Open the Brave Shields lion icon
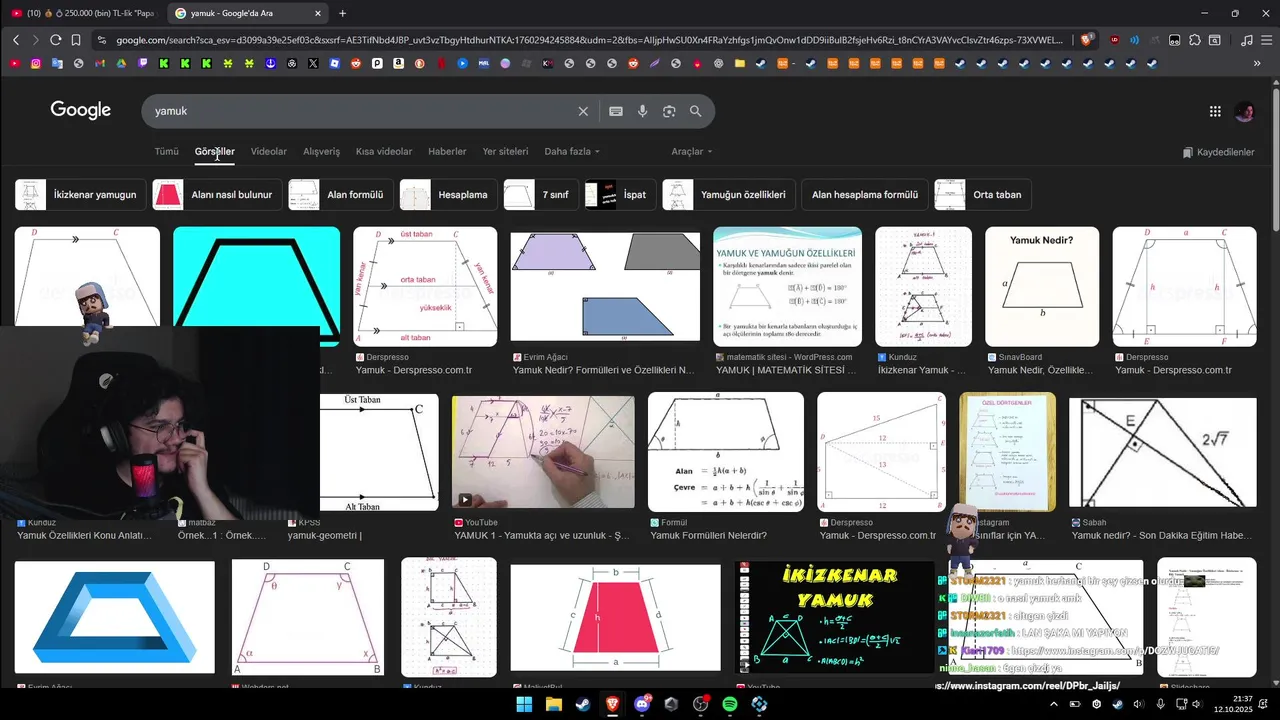The height and width of the screenshot is (720, 1280). pos(1086,40)
